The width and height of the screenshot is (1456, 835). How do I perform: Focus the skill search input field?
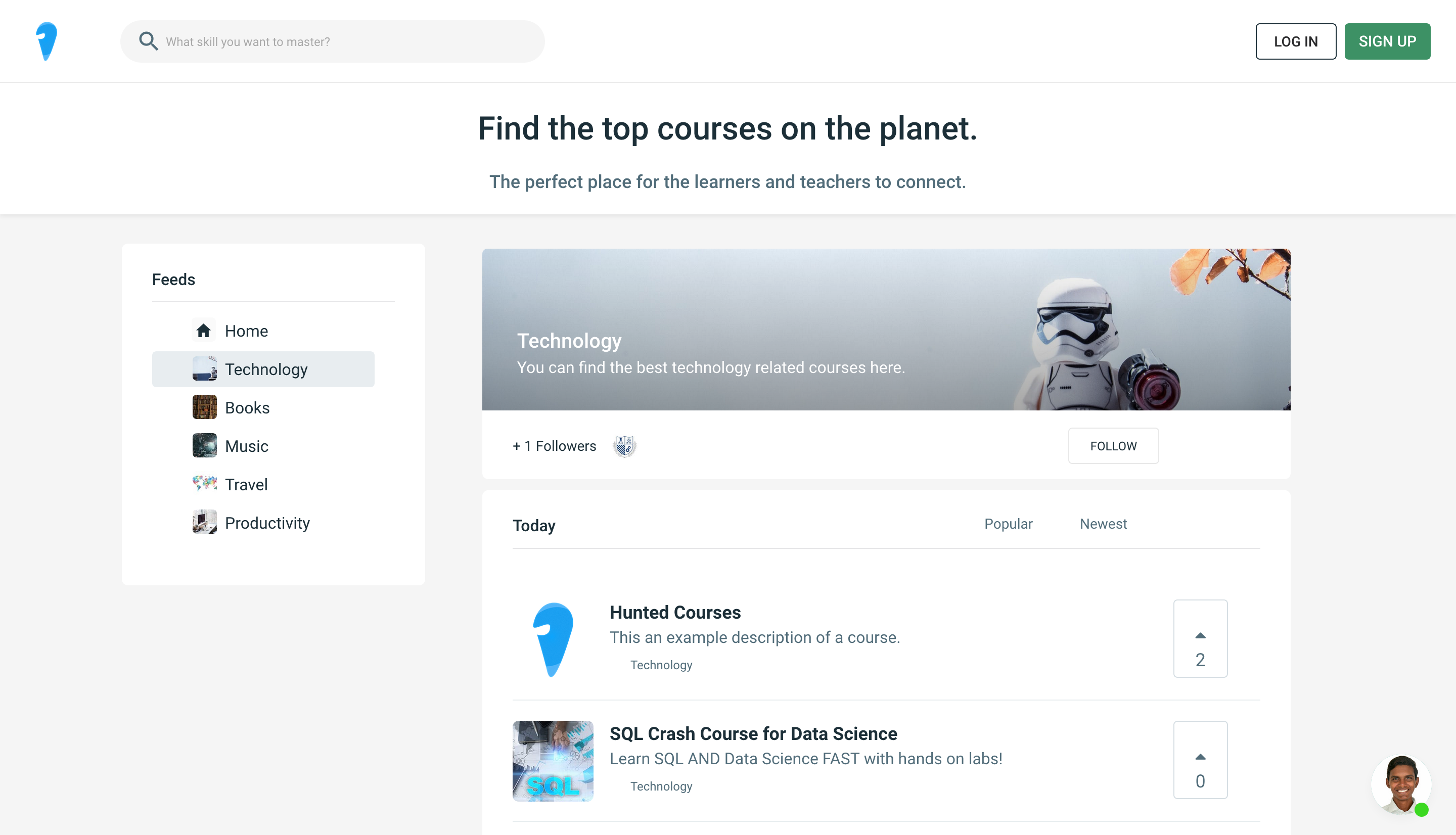coord(332,41)
